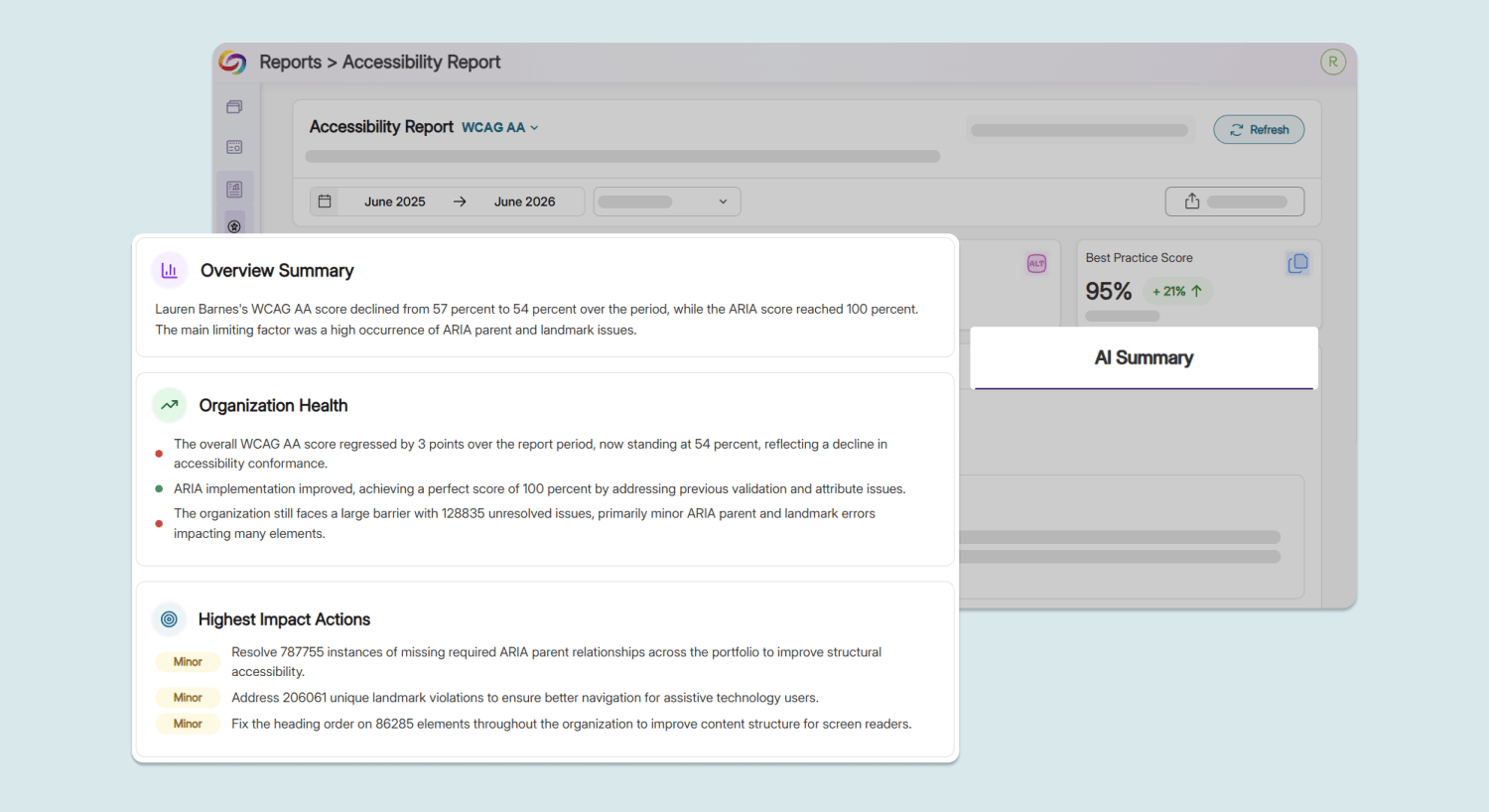Open the badge sidebar icon

click(x=234, y=225)
